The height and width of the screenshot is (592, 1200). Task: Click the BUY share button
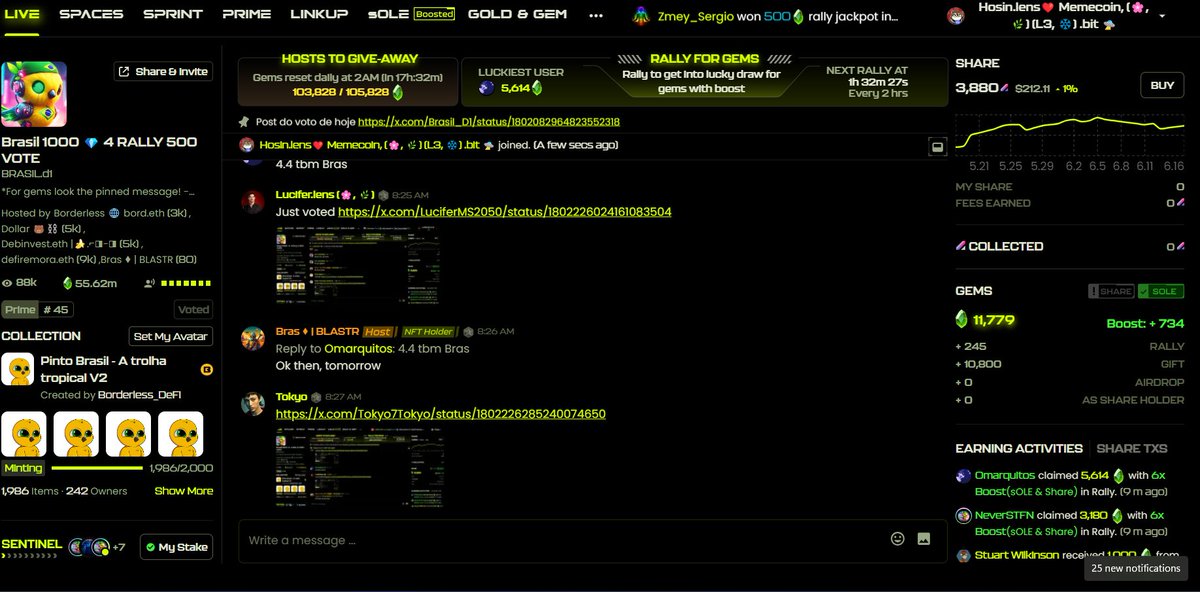[x=1162, y=85]
